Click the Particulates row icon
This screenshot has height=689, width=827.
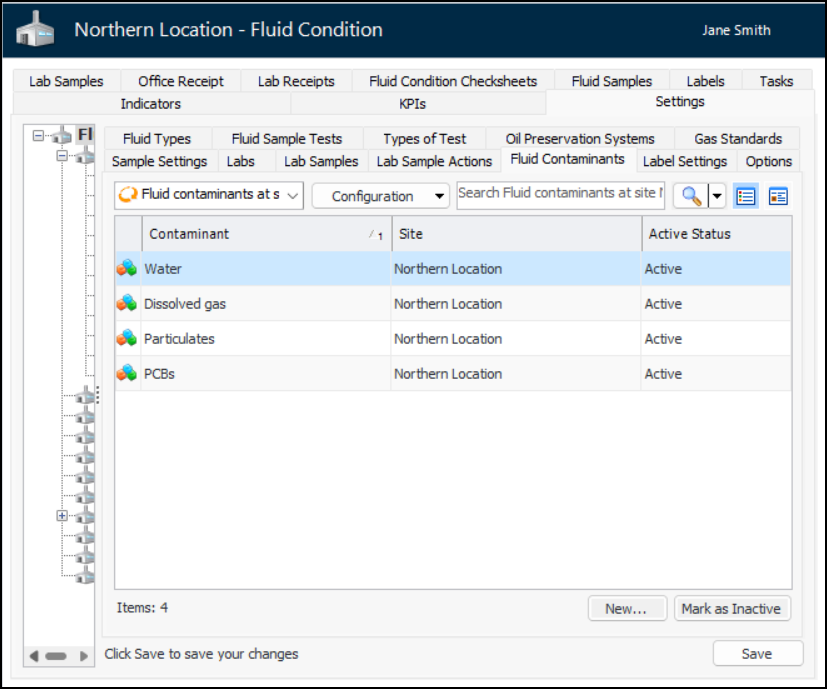127,339
